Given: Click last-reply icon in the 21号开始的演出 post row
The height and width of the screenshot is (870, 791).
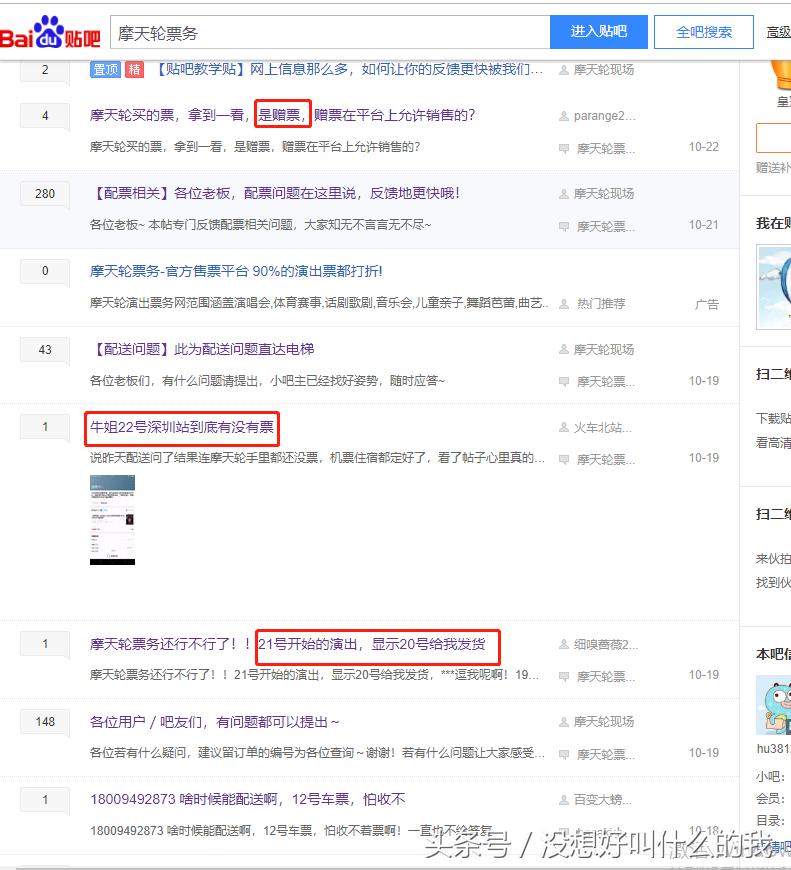Looking at the screenshot, I should point(564,676).
